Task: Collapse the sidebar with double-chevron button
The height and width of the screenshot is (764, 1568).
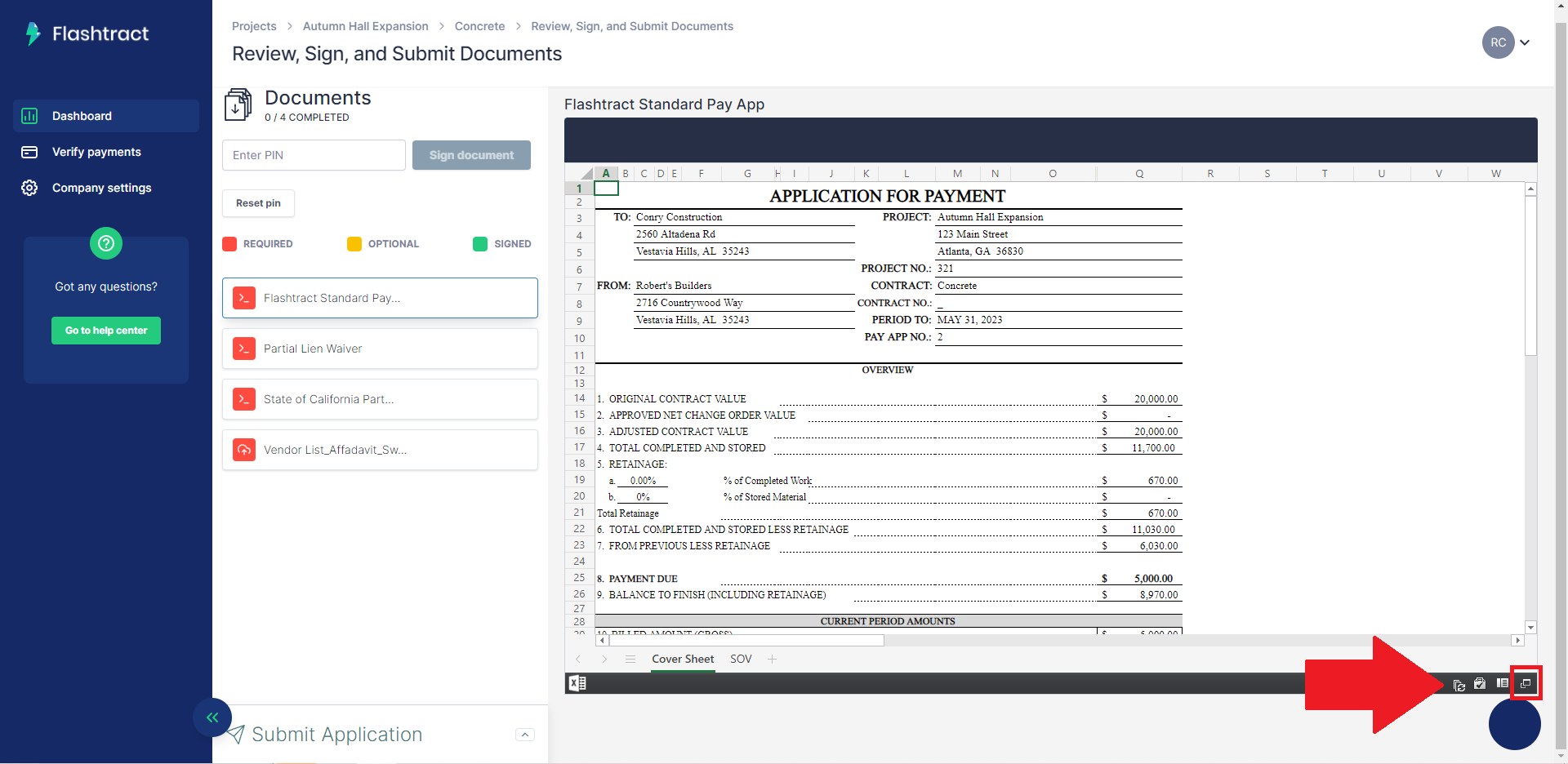Action: [x=212, y=717]
